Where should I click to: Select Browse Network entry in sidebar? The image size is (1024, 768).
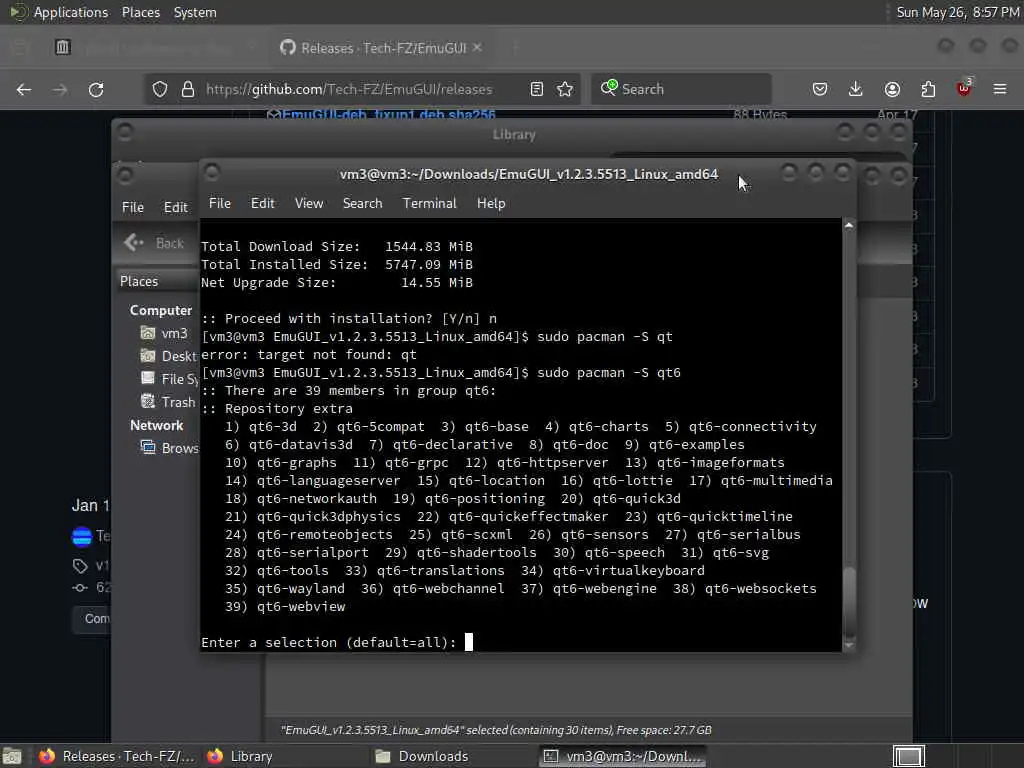pos(169,448)
